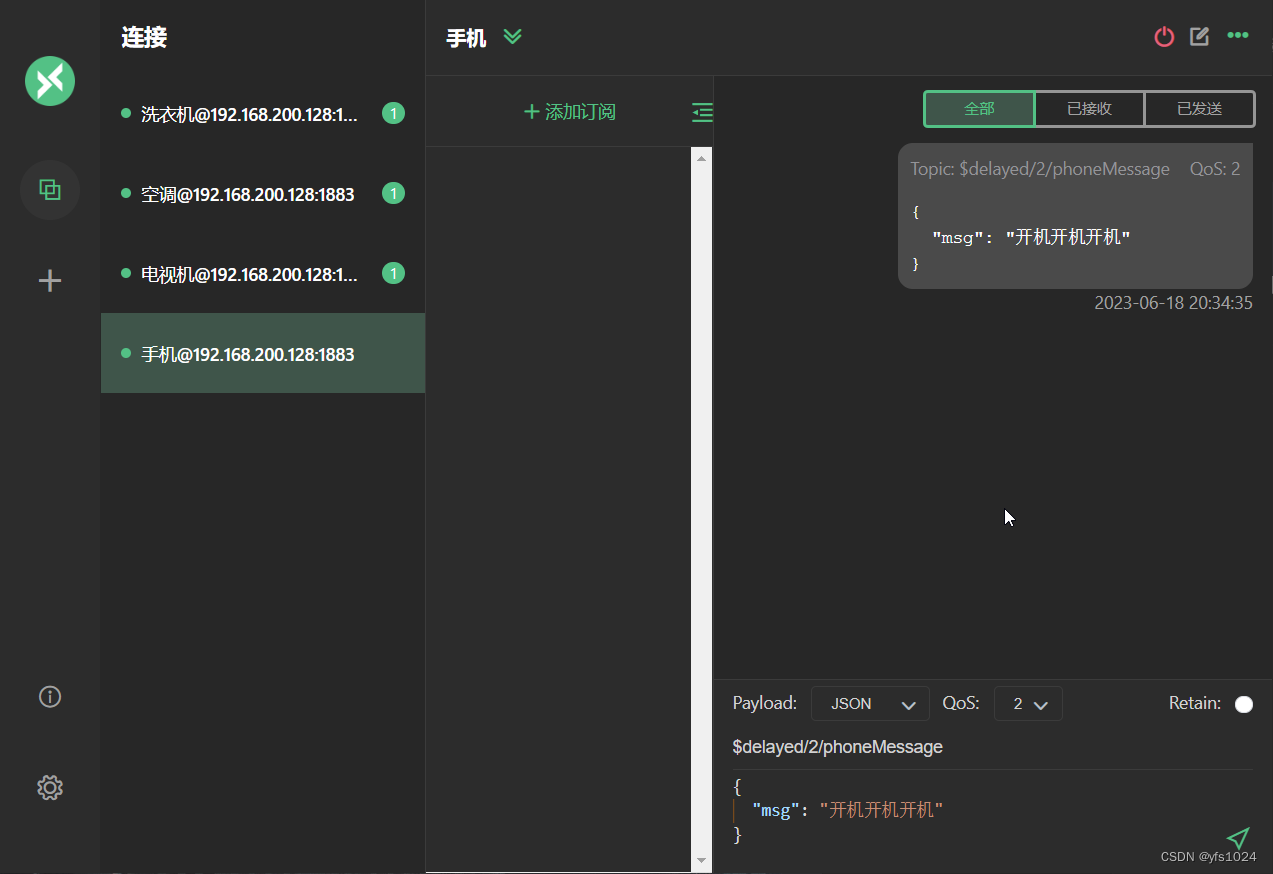The height and width of the screenshot is (874, 1273).
Task: Click the subscription list scroll-down arrow
Action: 701,860
